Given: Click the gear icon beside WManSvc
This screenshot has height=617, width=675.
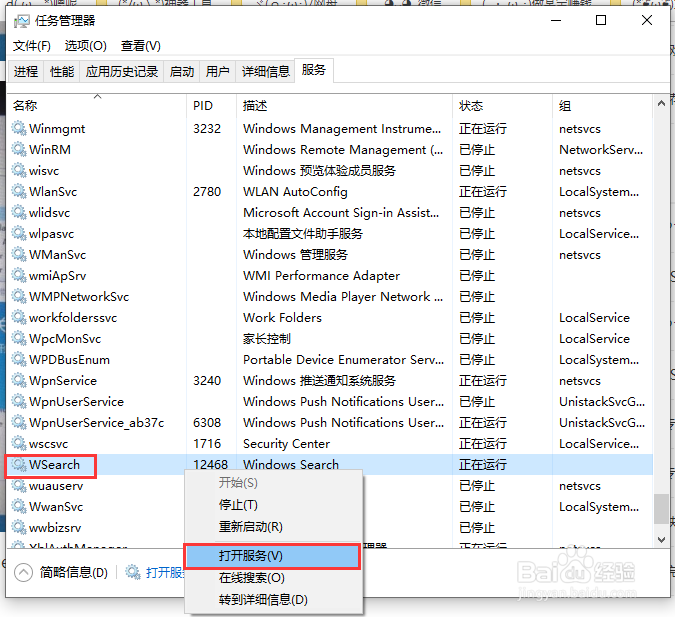Looking at the screenshot, I should coord(19,254).
